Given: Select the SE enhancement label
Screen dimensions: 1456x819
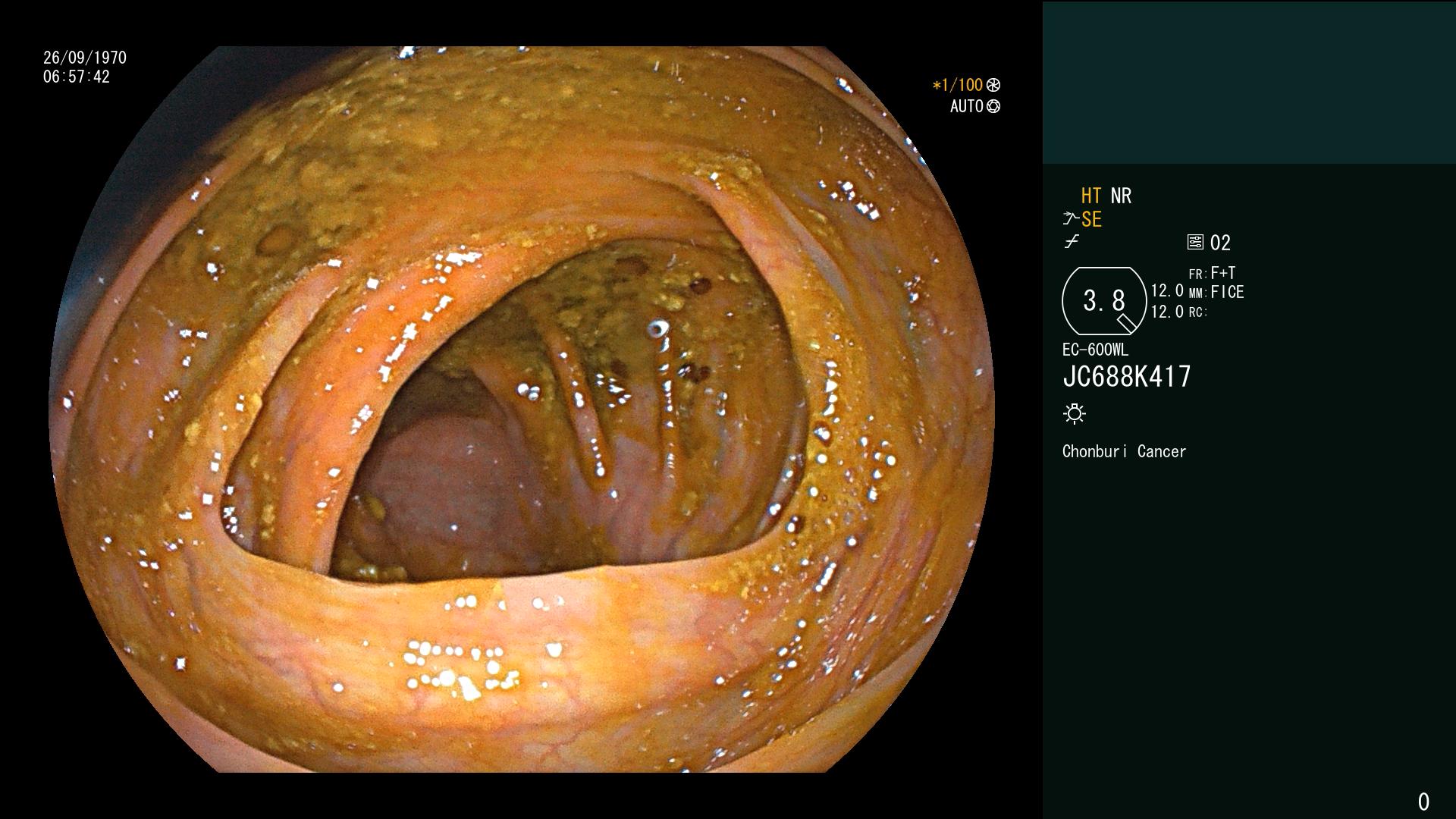Looking at the screenshot, I should tap(1091, 219).
